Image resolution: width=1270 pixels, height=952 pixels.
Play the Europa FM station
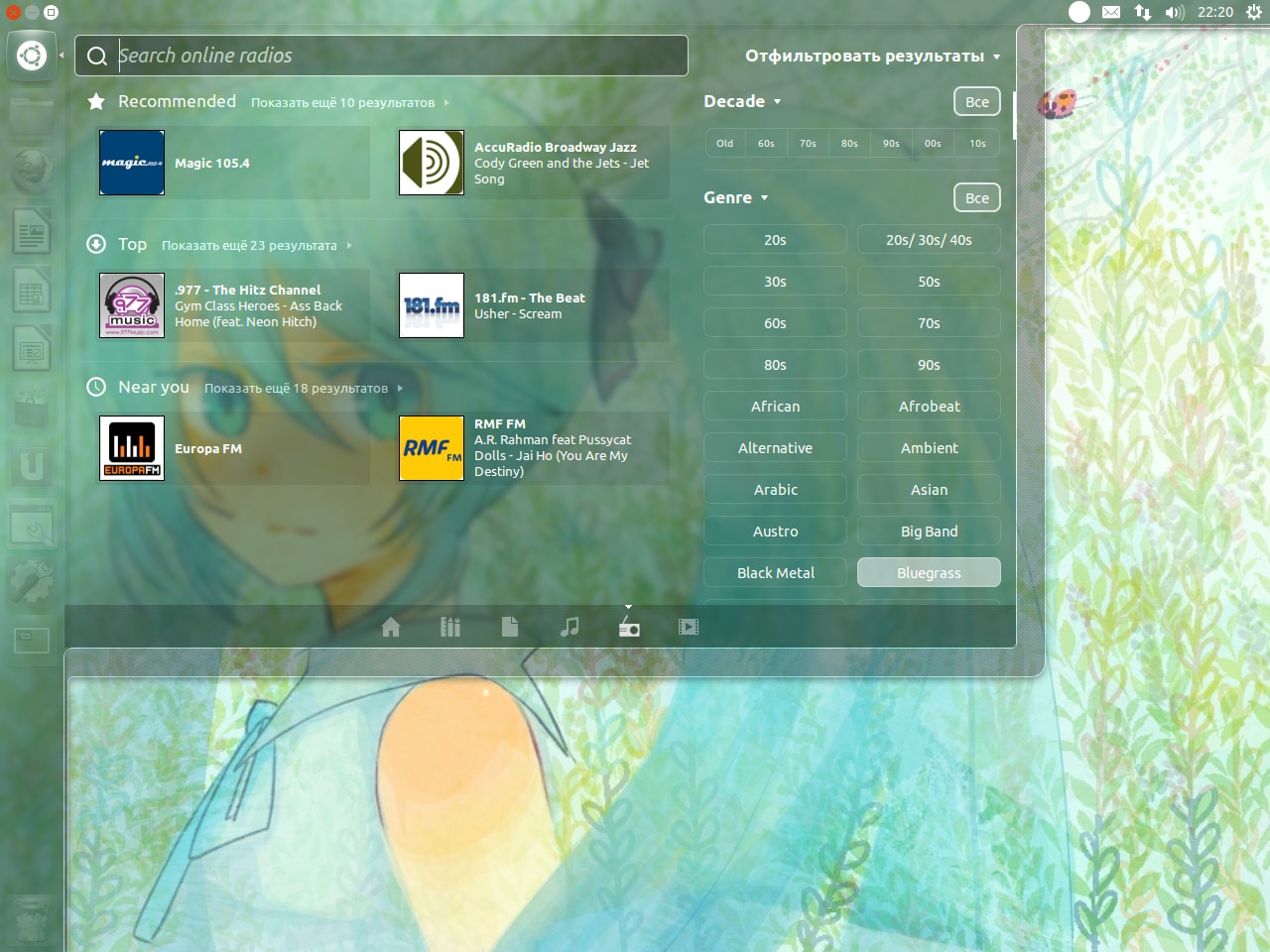coord(233,448)
